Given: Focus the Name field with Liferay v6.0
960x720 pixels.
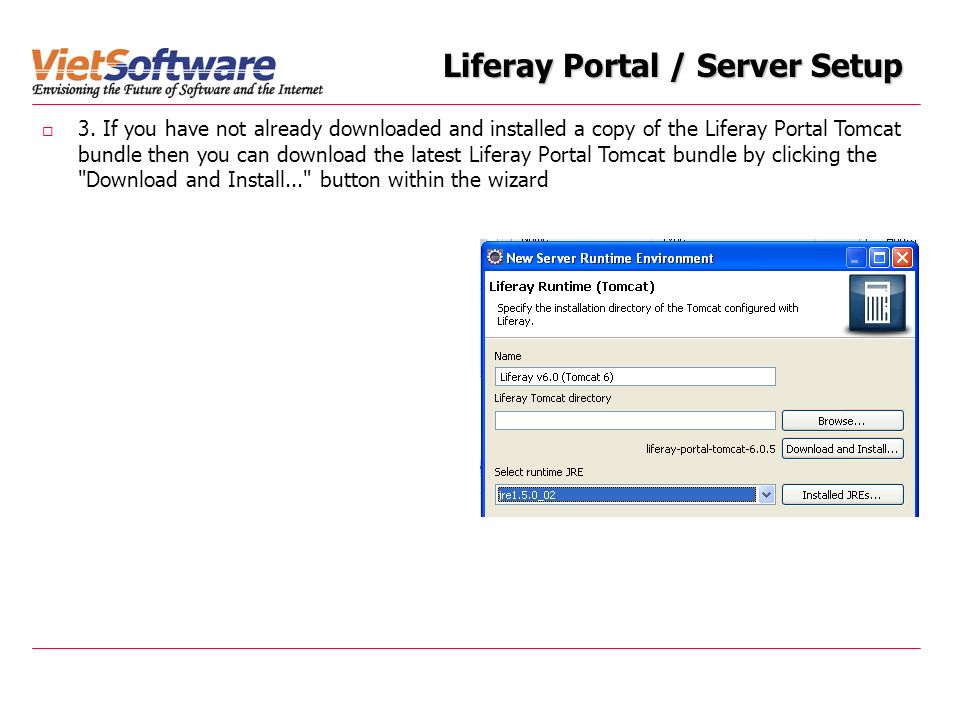Looking at the screenshot, I should click(x=635, y=377).
